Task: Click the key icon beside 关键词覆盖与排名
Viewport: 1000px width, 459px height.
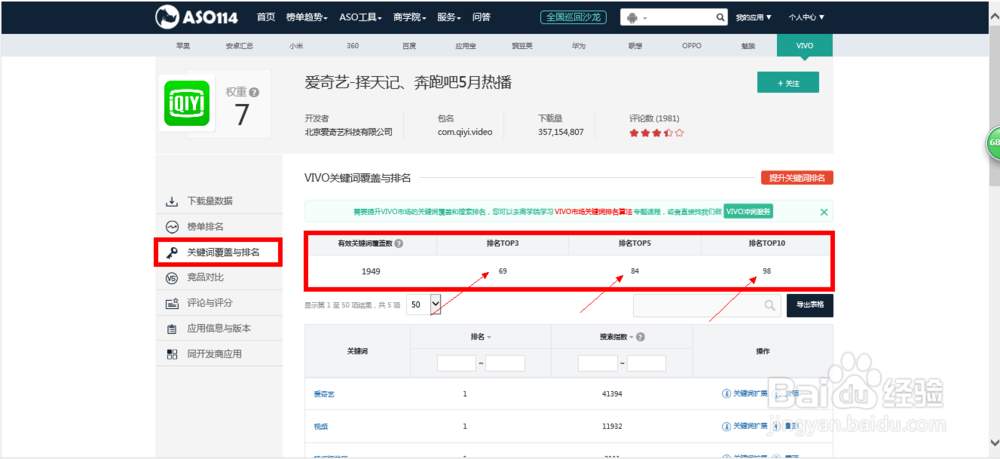Action: pos(172,252)
